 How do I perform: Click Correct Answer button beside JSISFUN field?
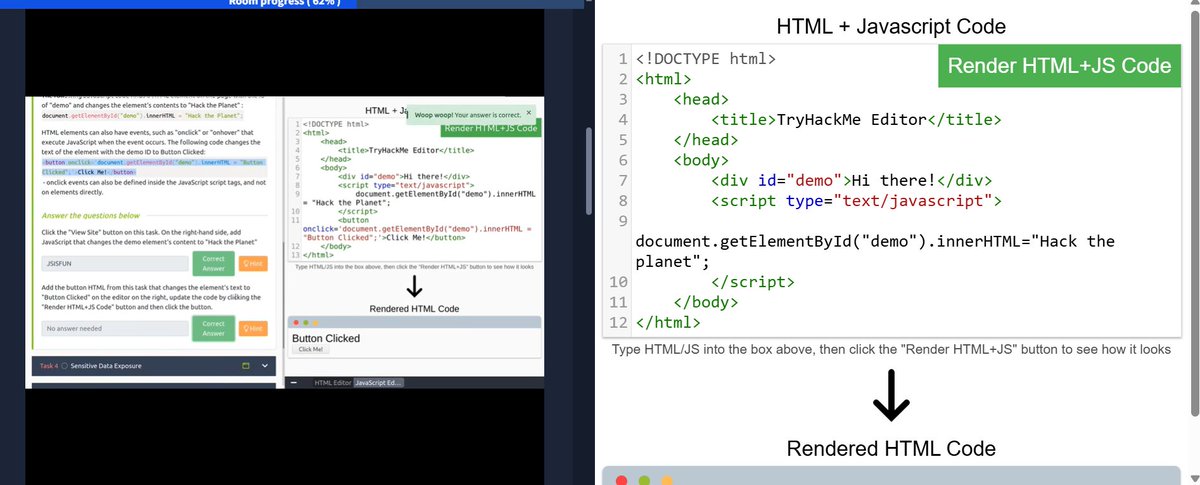coord(213,264)
